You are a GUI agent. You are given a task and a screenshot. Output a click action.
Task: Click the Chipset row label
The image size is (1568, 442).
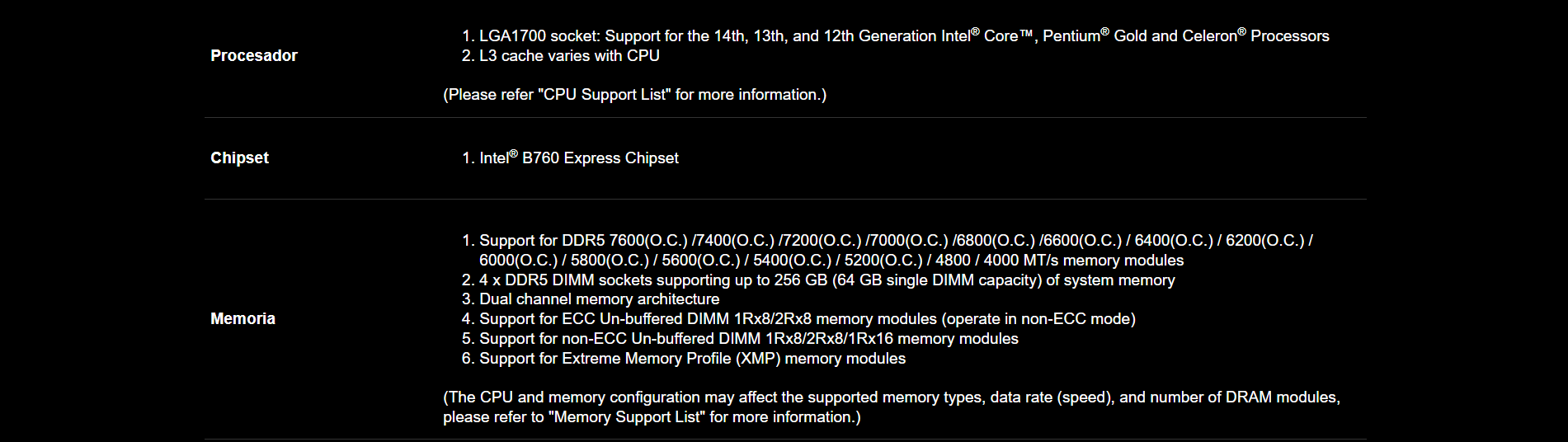click(x=239, y=158)
